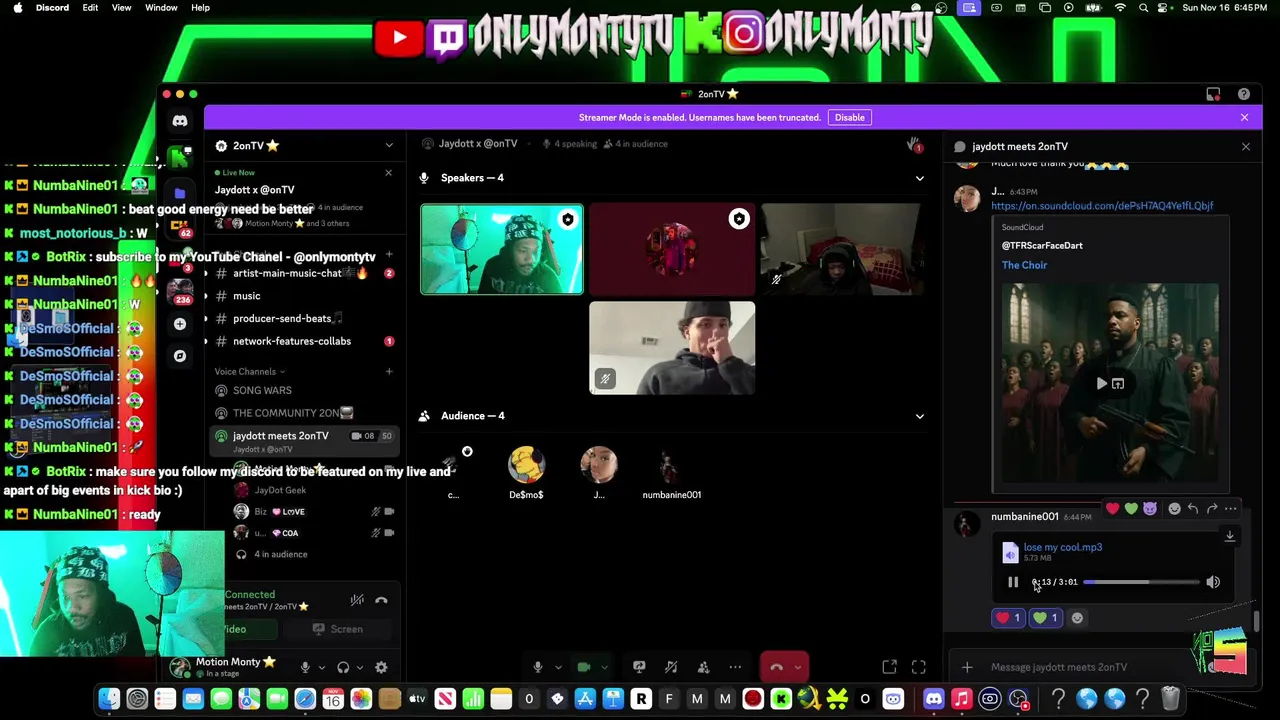Open the soundcloud.com link in chat
The image size is (1280, 720).
click(1102, 205)
